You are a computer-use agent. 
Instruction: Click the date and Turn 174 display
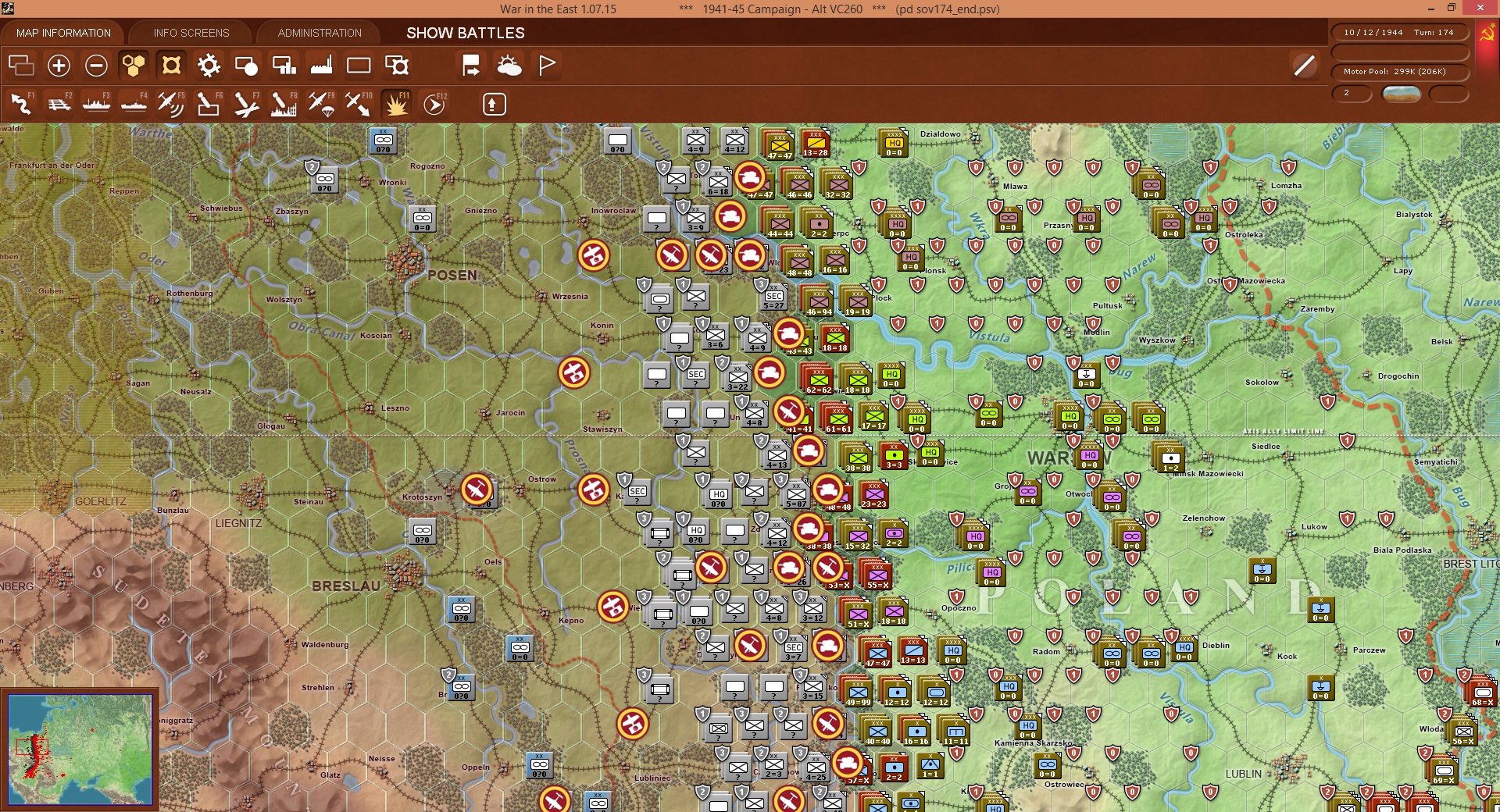1400,33
